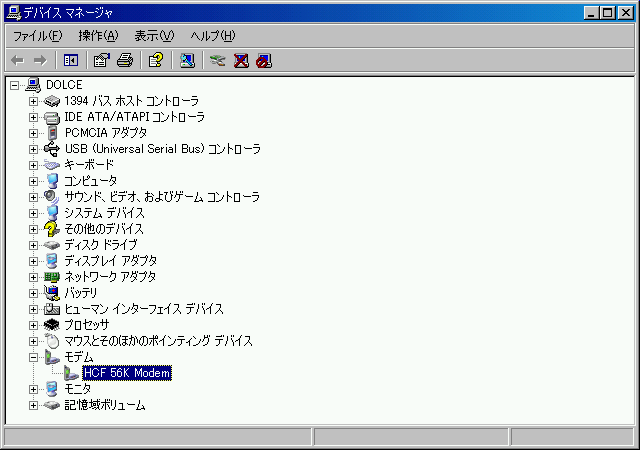Click the keyboard category icon

pyautogui.click(x=52, y=165)
